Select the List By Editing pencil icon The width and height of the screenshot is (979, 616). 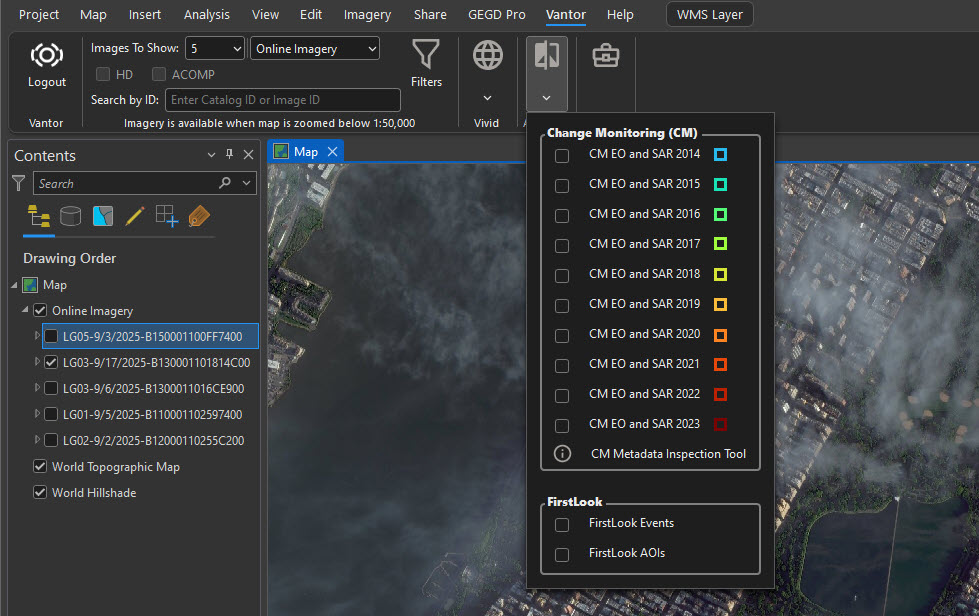tap(135, 216)
